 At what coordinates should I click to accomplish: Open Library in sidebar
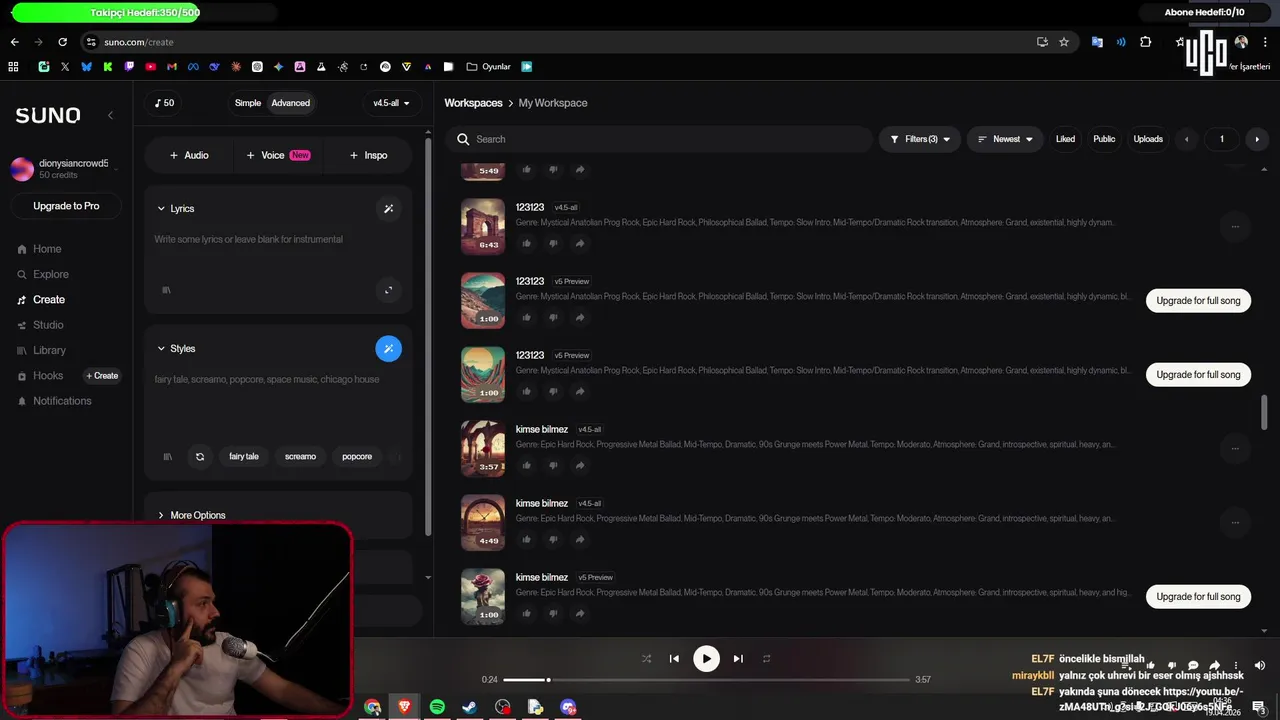[x=42, y=351]
